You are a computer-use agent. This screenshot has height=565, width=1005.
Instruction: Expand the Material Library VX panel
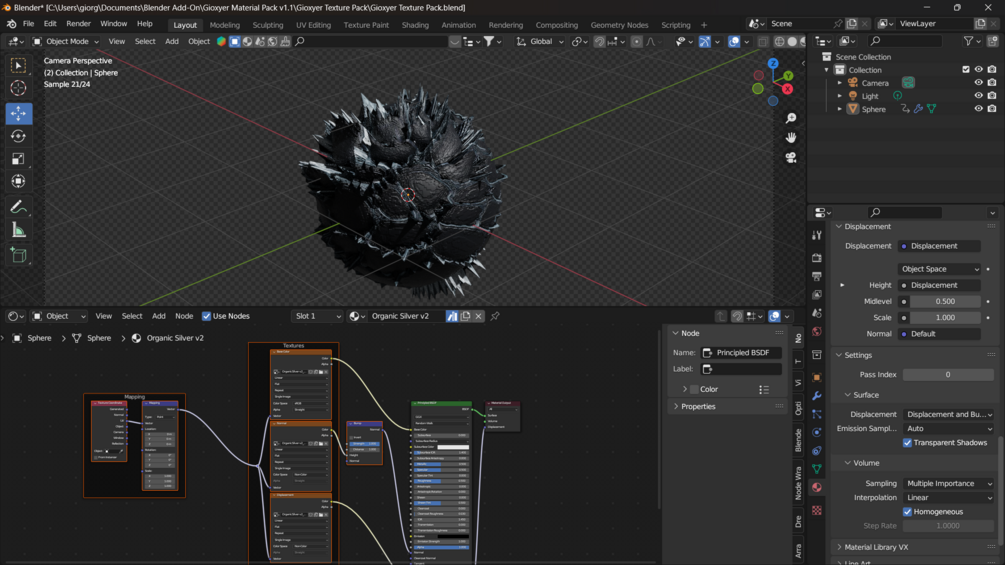876,547
